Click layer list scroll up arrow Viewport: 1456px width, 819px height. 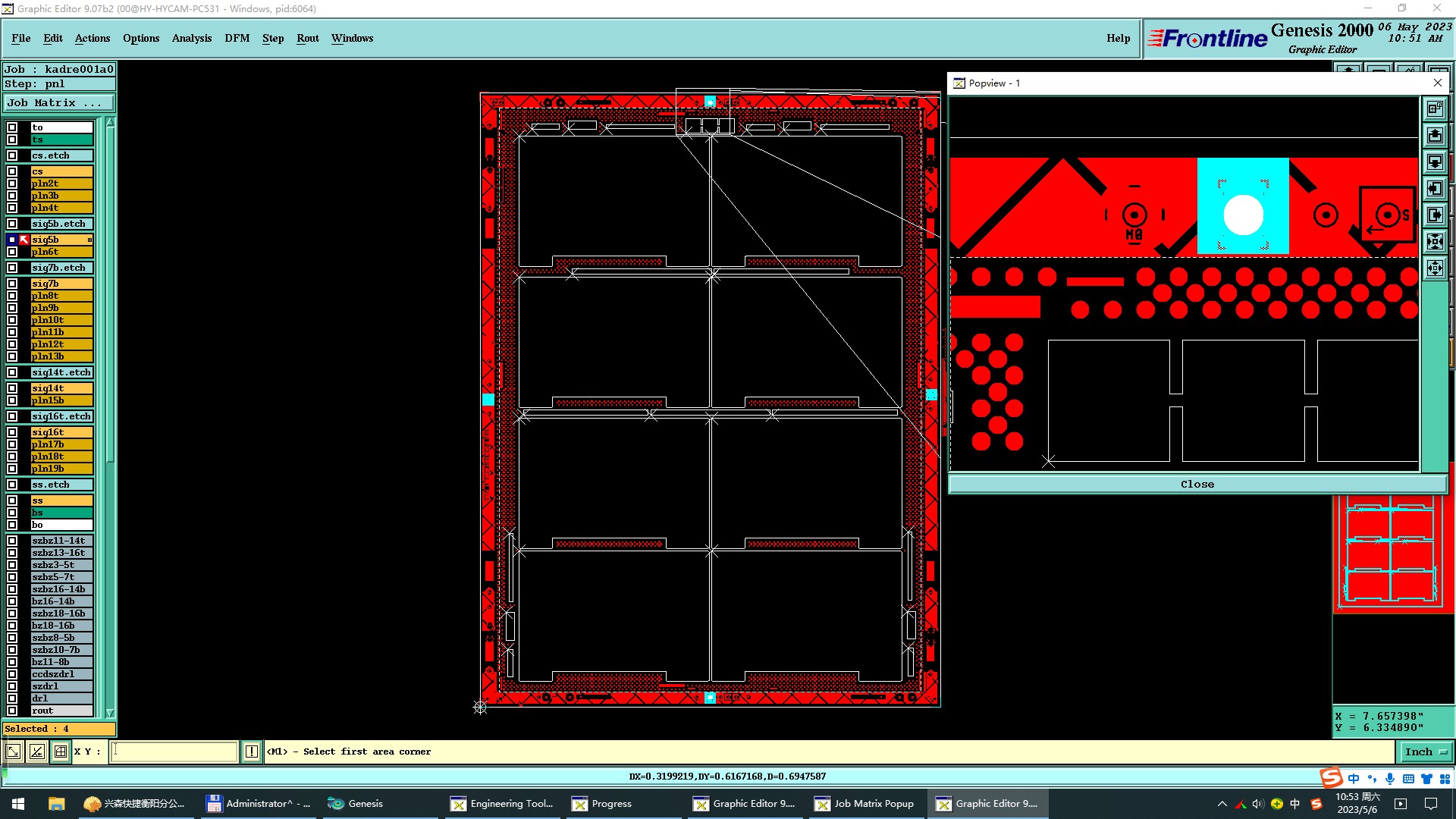(110, 122)
